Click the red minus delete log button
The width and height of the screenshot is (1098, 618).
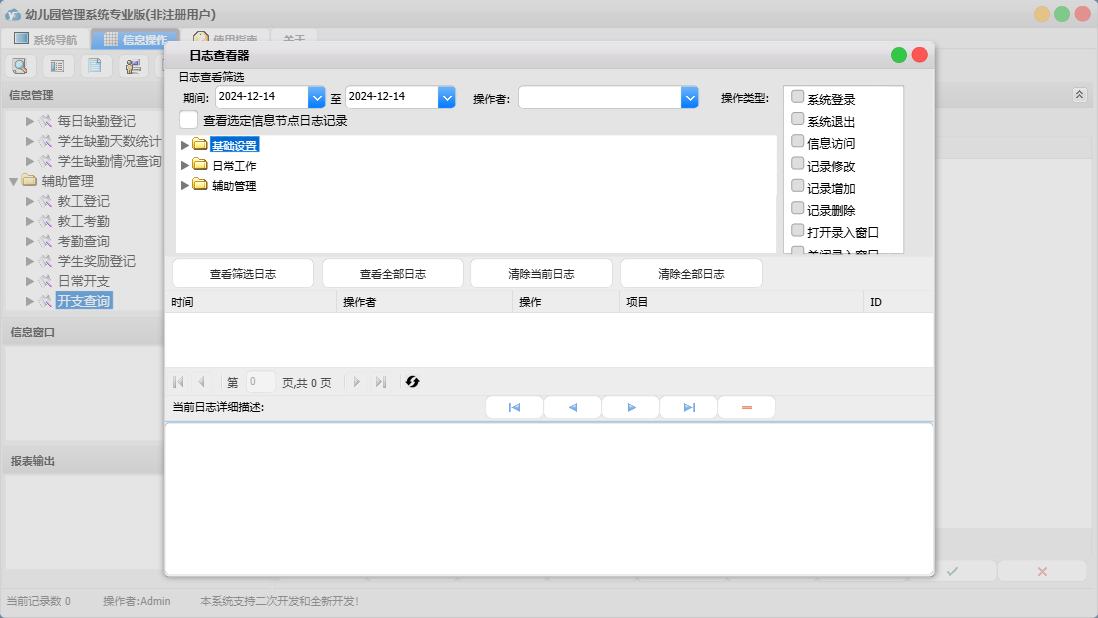(x=746, y=408)
